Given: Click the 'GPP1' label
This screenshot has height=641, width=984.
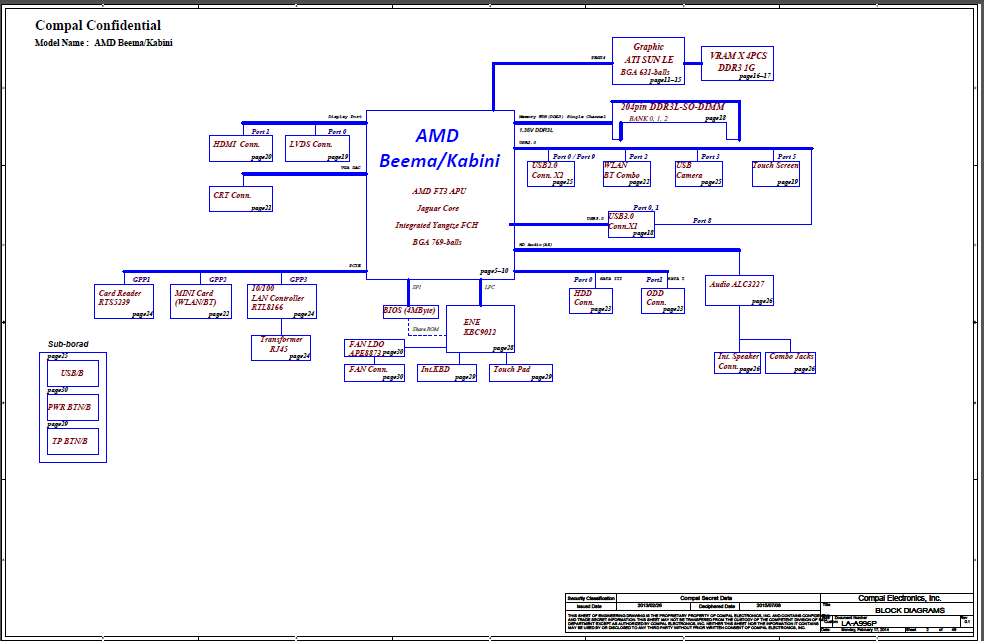Looking at the screenshot, I should click(141, 279).
